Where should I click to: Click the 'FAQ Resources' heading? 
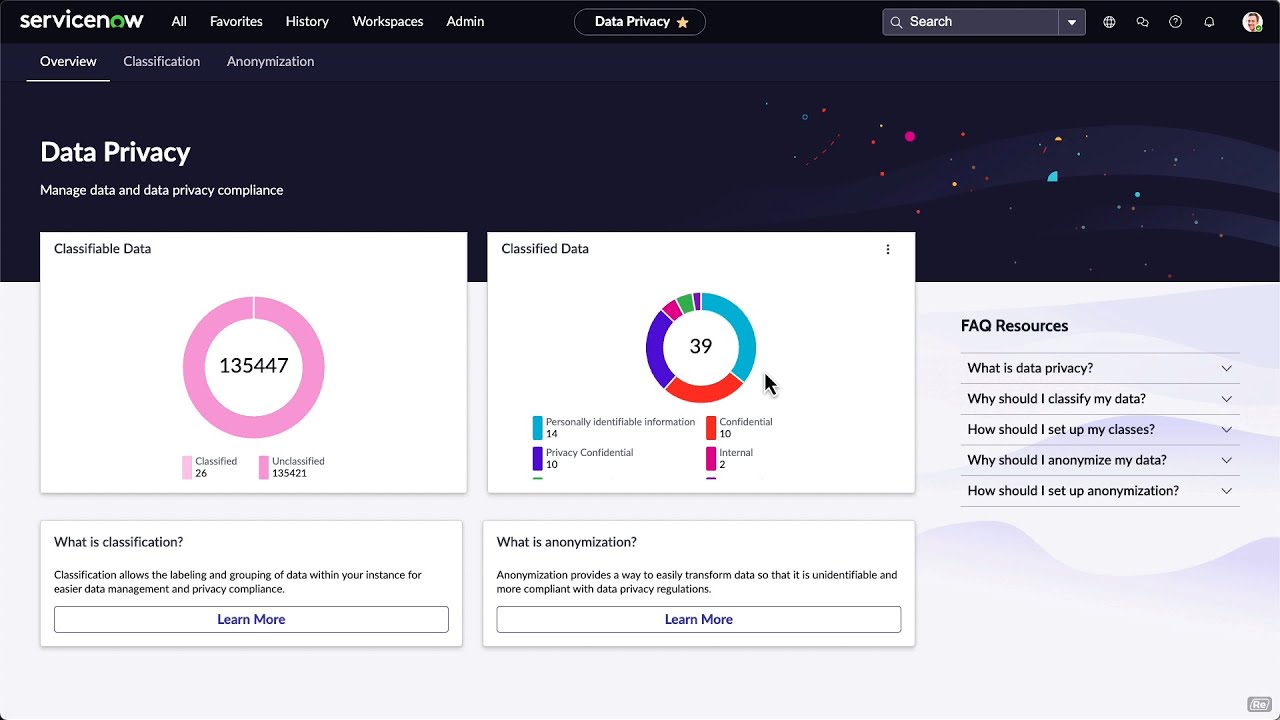1014,326
